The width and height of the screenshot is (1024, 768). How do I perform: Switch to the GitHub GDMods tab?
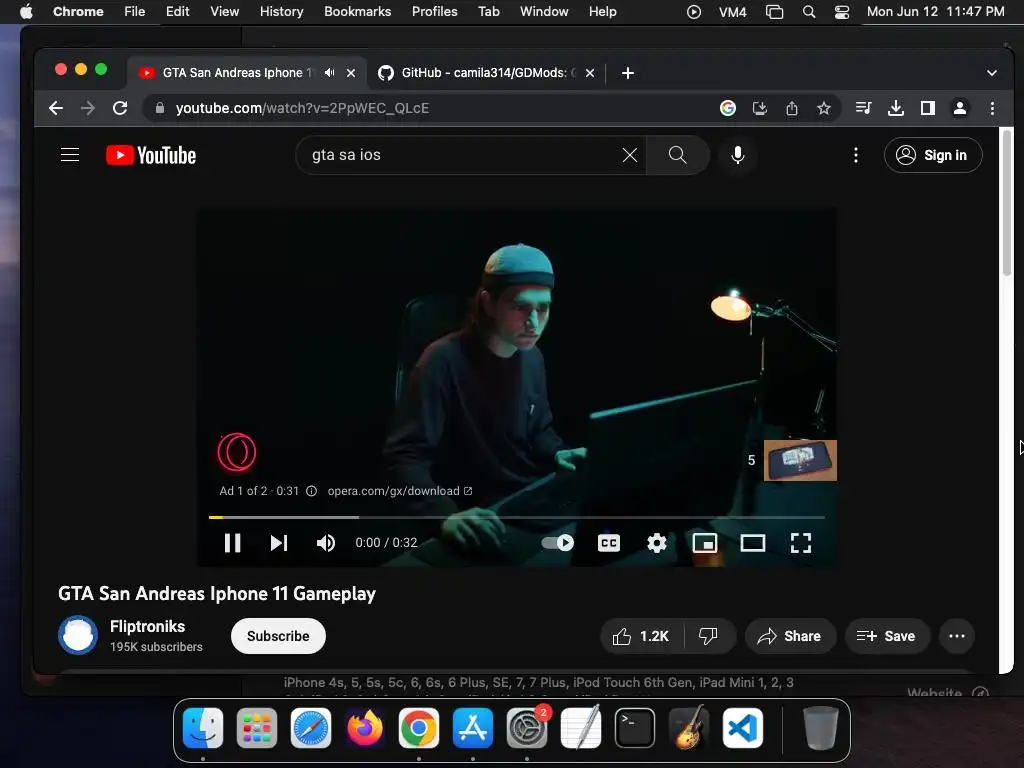pyautogui.click(x=487, y=72)
